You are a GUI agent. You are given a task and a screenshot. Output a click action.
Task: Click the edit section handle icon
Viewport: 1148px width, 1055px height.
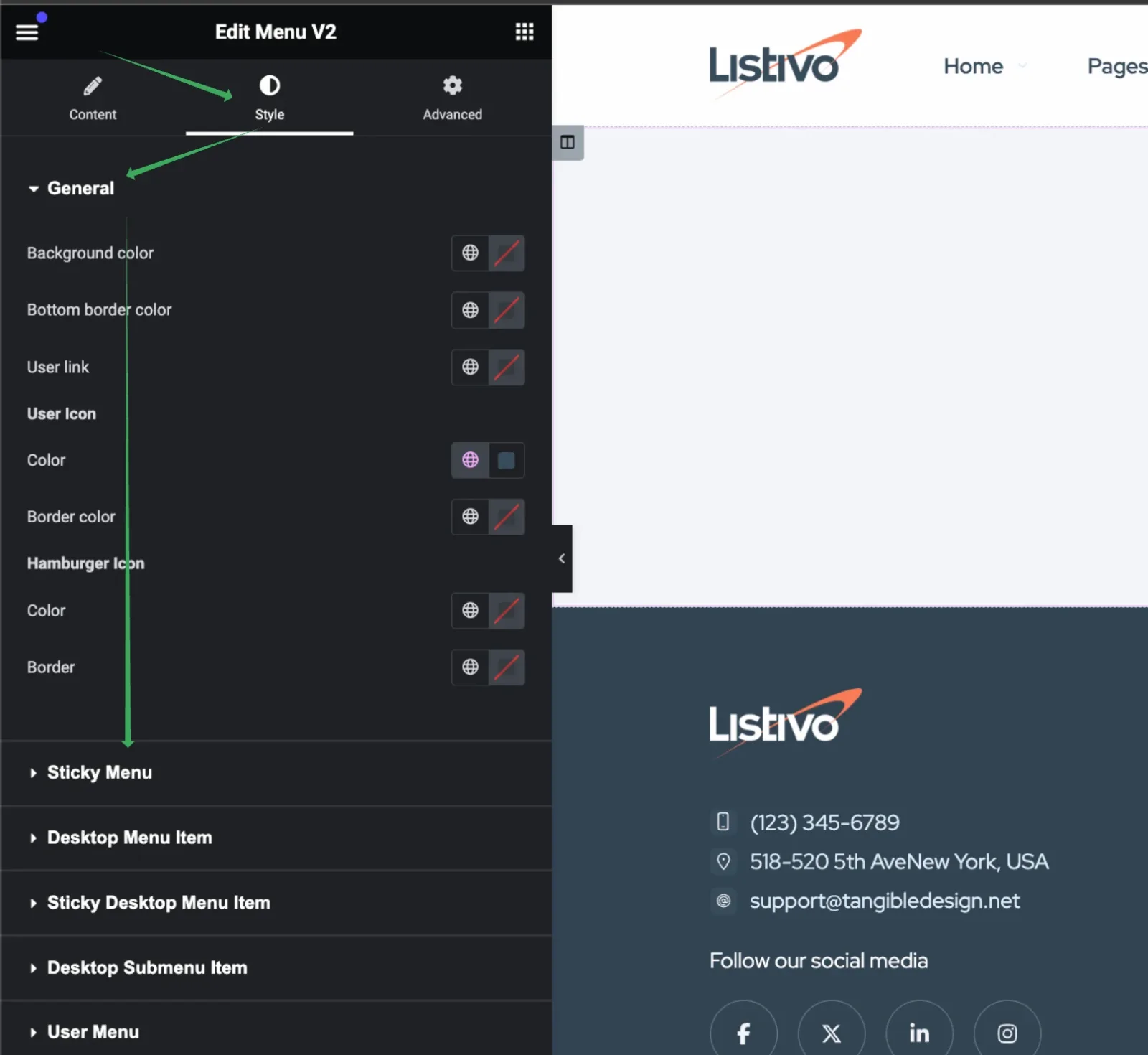tap(568, 142)
